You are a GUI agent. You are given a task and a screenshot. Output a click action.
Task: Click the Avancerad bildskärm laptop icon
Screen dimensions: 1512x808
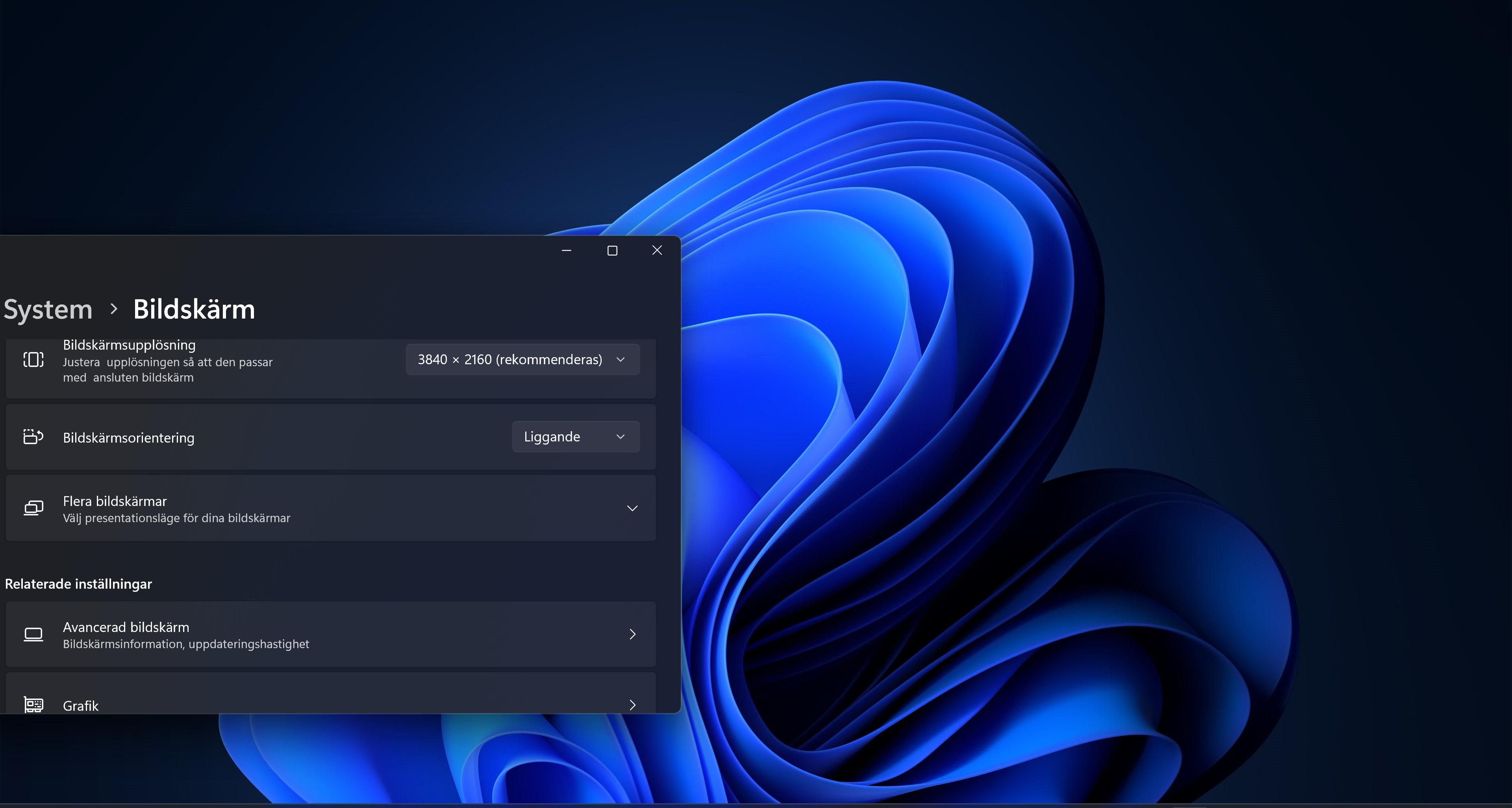point(33,634)
